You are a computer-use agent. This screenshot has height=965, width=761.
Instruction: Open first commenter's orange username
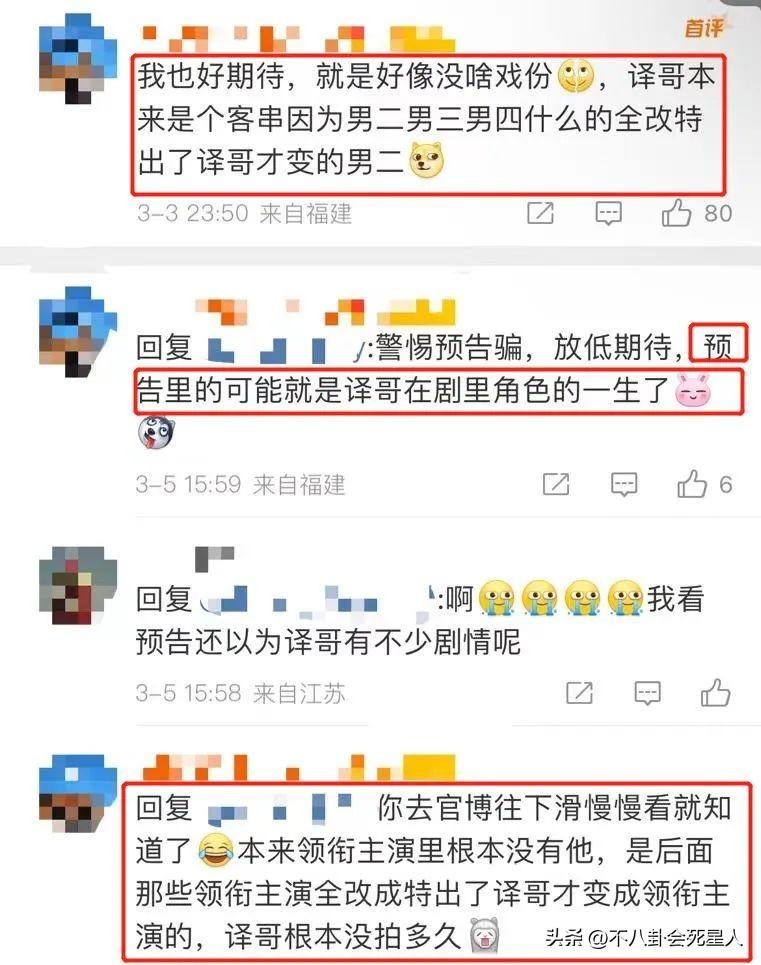point(298,39)
